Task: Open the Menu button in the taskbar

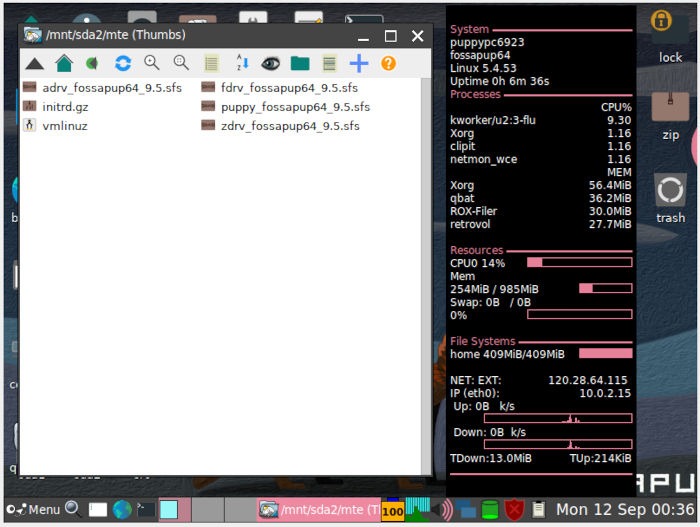Action: pyautogui.click(x=33, y=509)
